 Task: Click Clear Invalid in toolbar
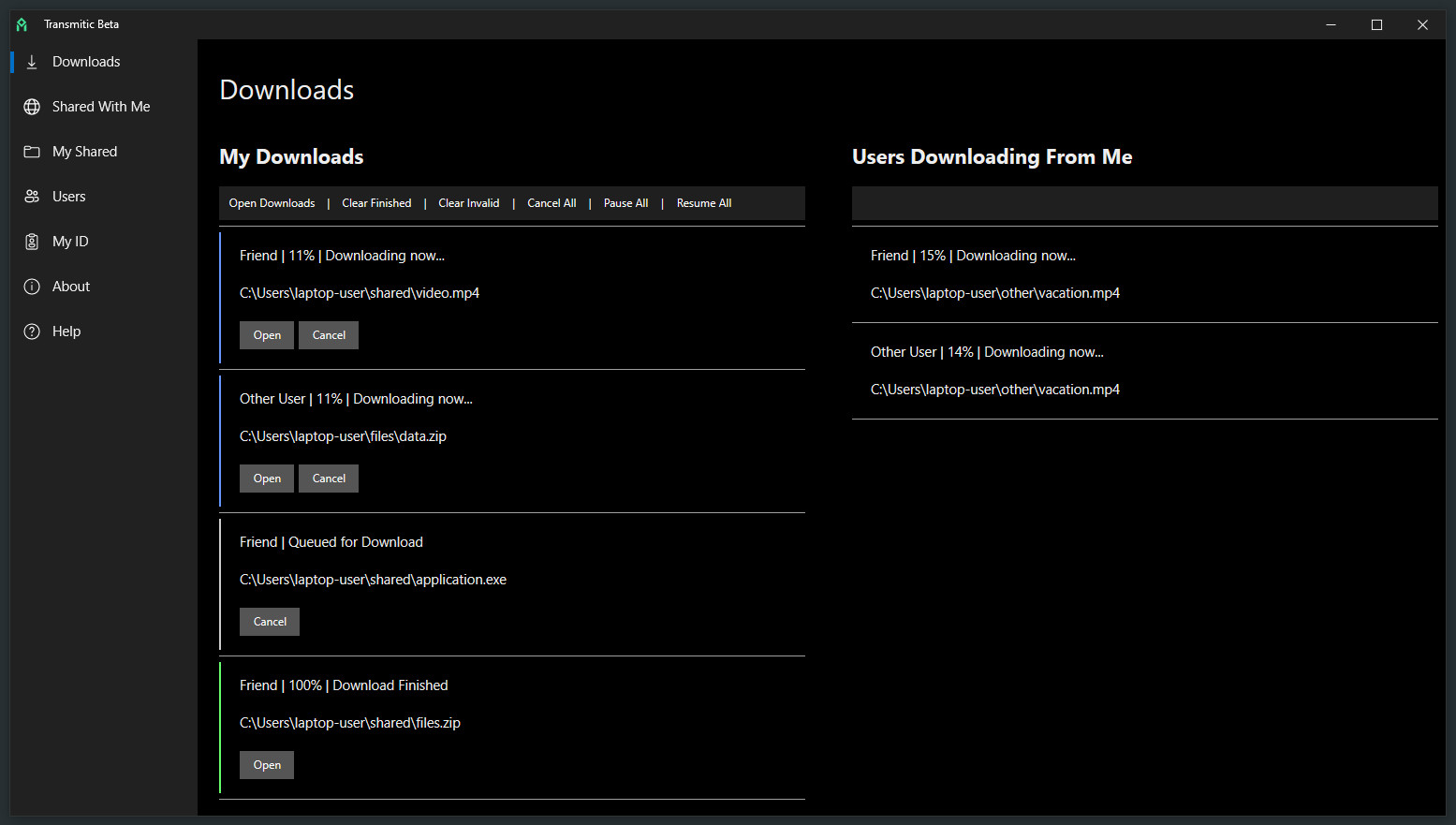coord(469,203)
